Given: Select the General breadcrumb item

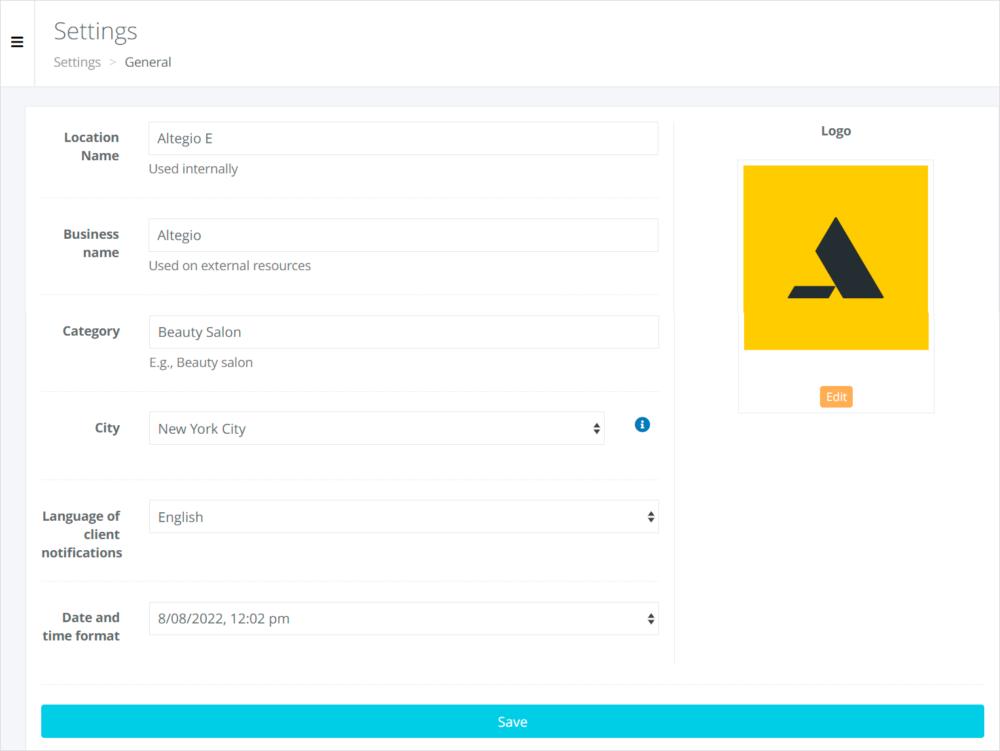Looking at the screenshot, I should tap(148, 62).
